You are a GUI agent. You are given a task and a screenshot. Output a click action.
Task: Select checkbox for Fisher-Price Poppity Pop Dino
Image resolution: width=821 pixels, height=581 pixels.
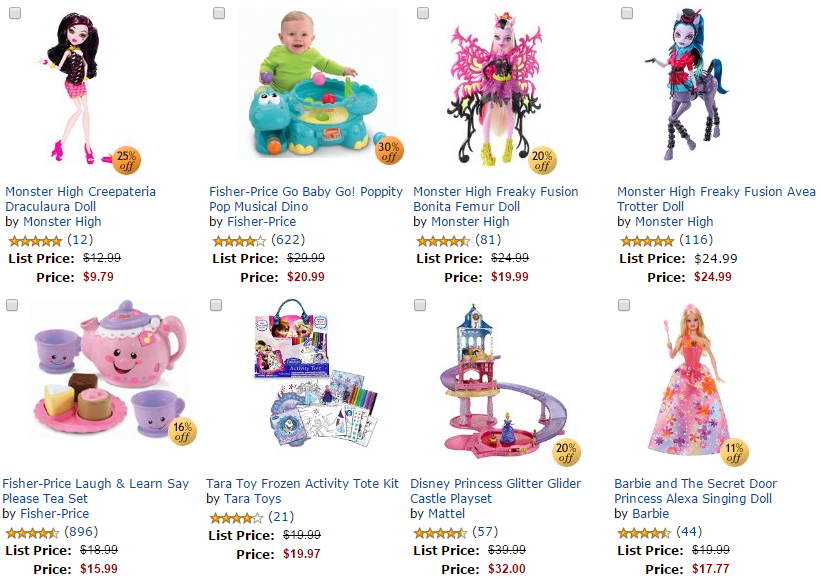click(219, 13)
